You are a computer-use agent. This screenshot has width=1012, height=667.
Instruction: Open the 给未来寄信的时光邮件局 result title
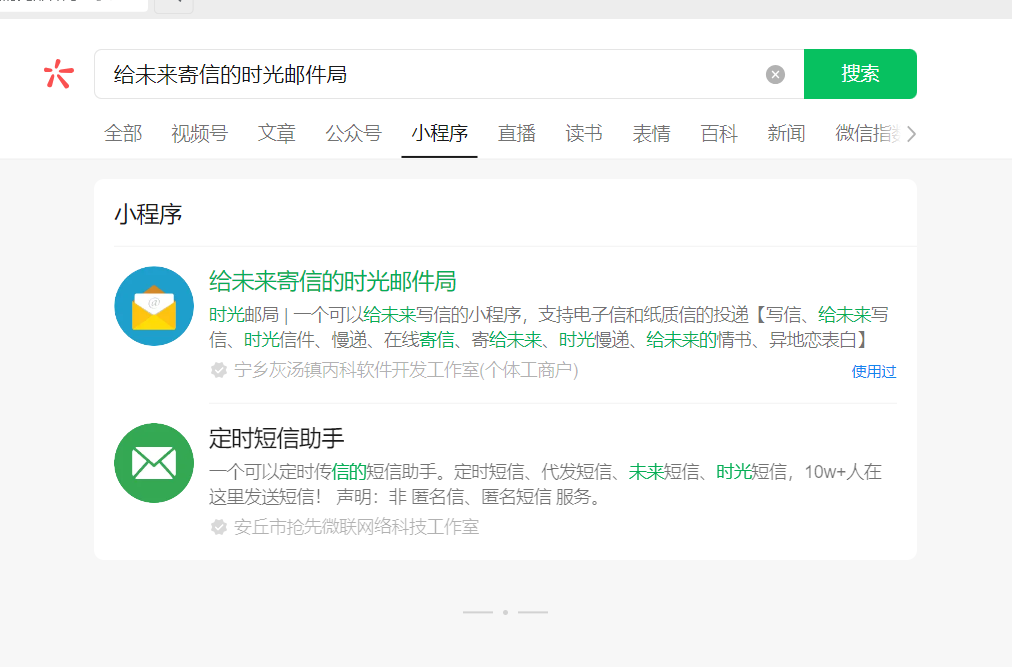[x=332, y=282]
